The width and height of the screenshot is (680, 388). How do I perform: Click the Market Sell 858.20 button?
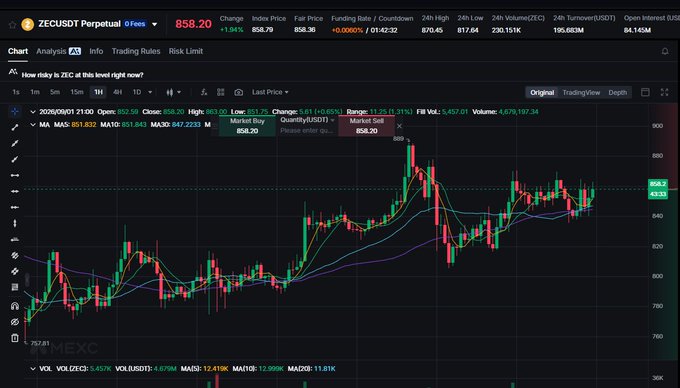point(366,126)
